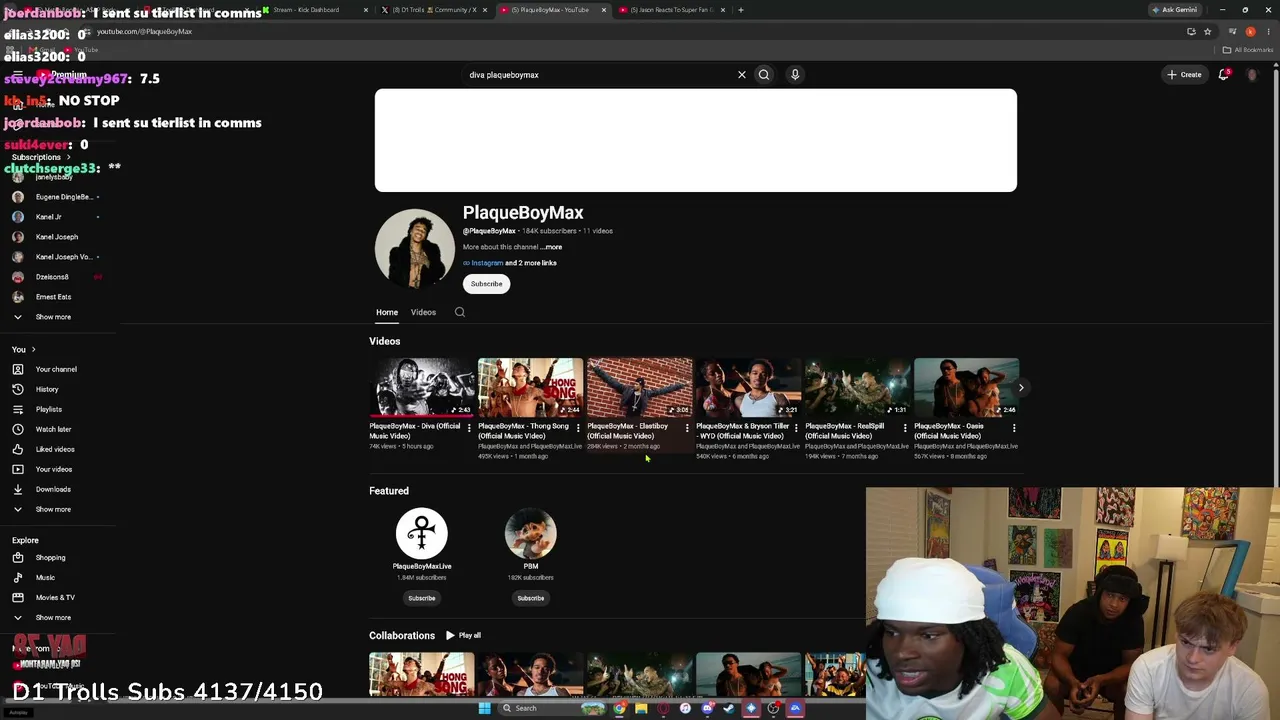Click the Create button
The height and width of the screenshot is (720, 1280).
tap(1184, 74)
